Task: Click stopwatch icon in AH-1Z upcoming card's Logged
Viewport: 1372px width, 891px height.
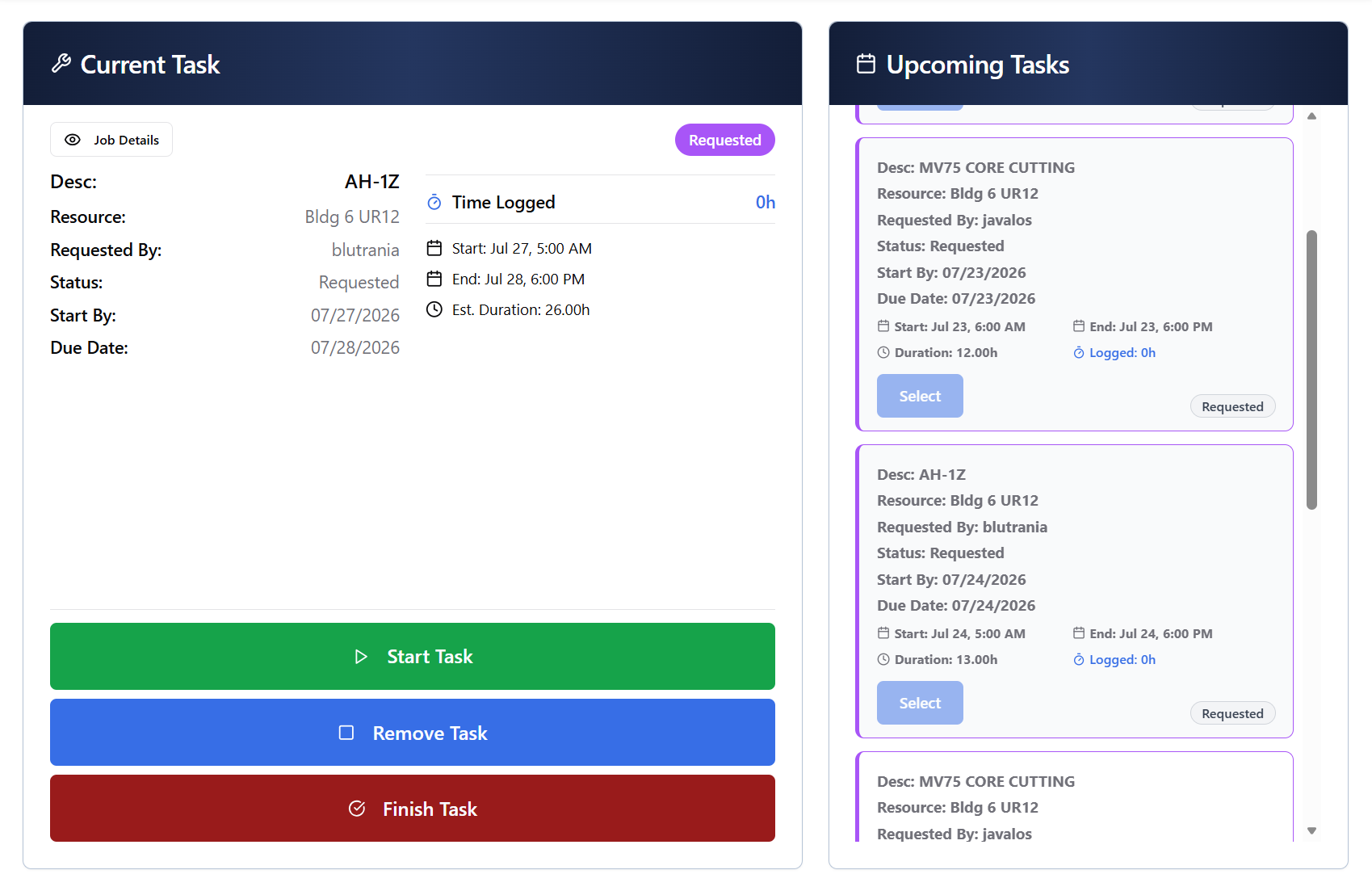Action: (1079, 659)
